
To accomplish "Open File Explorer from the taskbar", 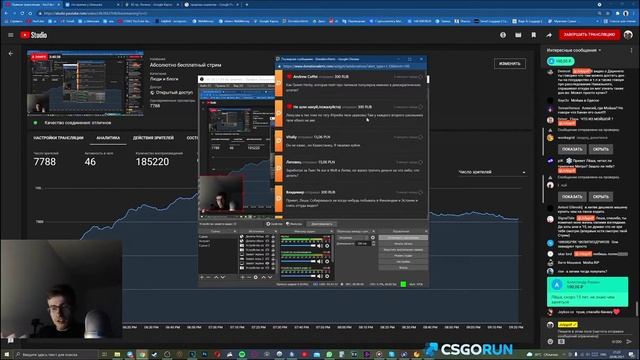I will click(x=117, y=354).
